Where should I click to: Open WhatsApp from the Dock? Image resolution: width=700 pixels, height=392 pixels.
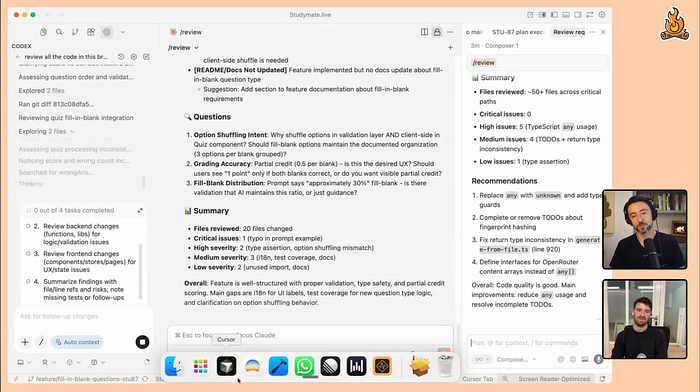[304, 367]
